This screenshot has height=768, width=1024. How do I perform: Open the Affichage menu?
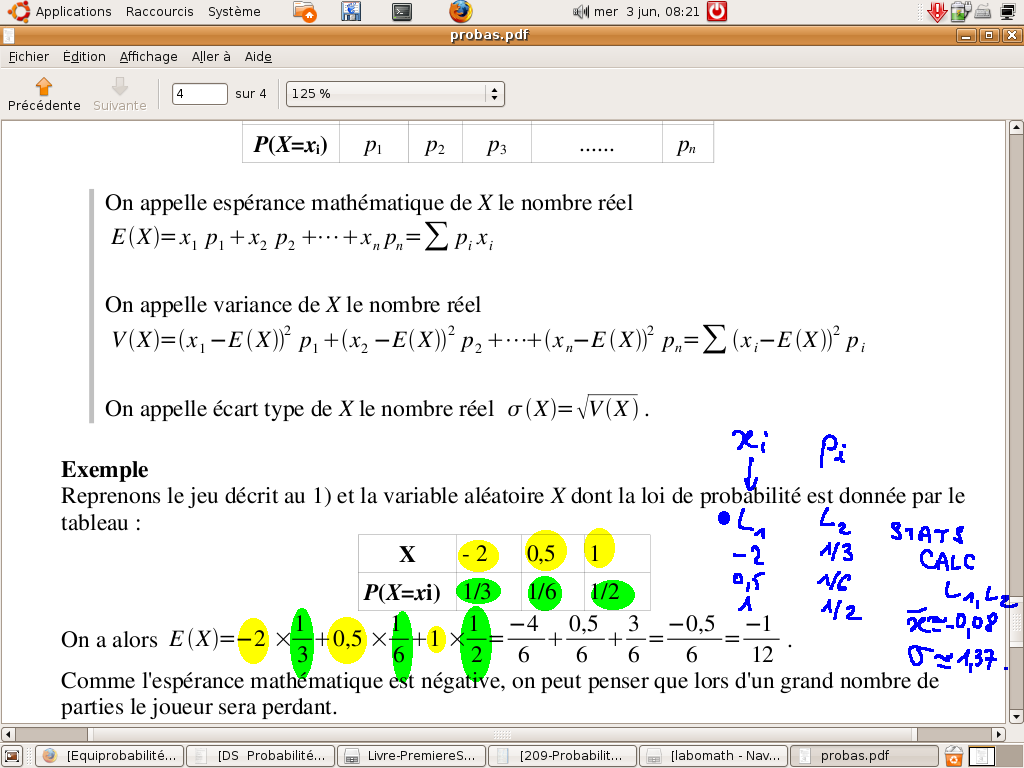point(148,57)
